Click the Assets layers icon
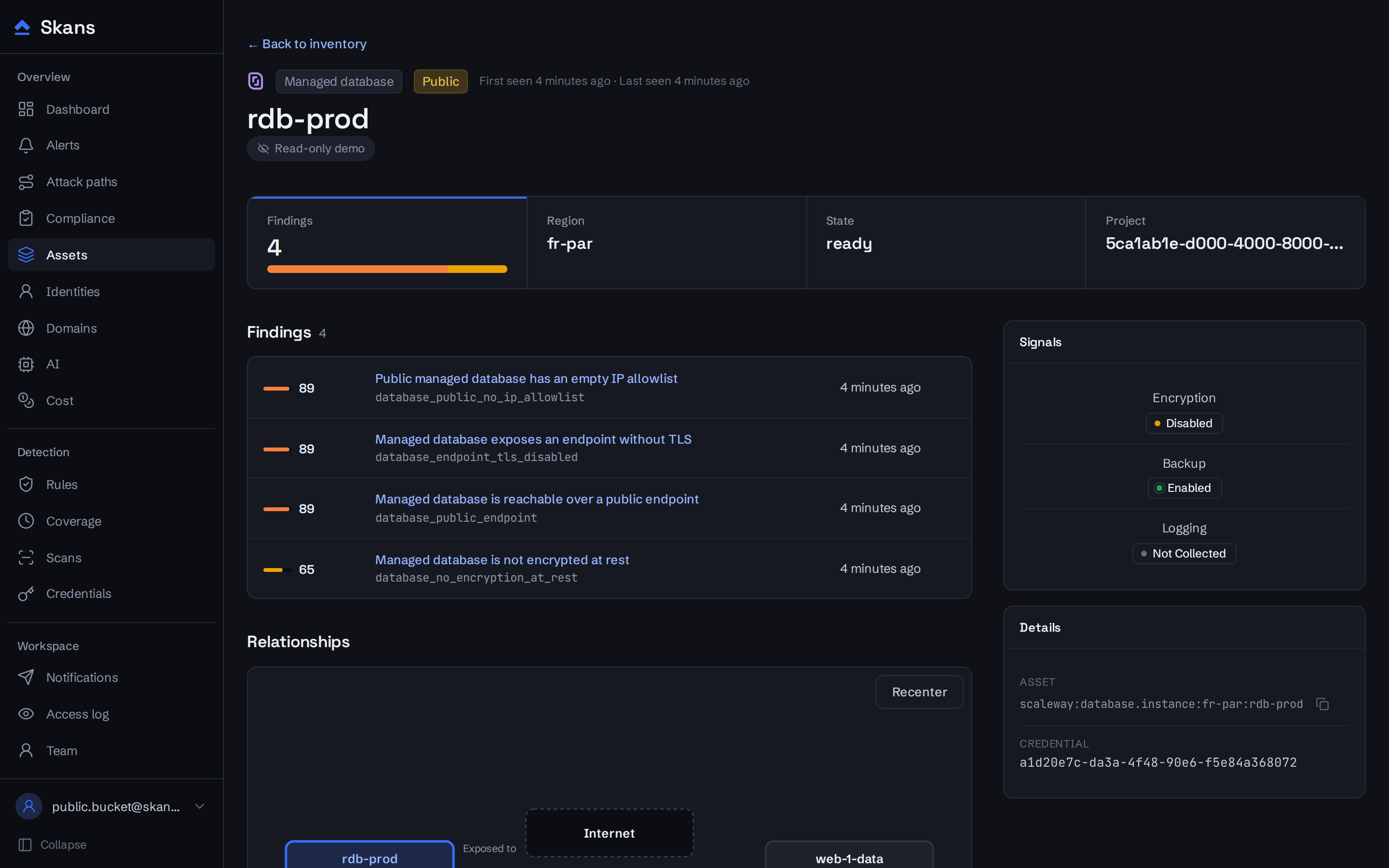 click(26, 255)
